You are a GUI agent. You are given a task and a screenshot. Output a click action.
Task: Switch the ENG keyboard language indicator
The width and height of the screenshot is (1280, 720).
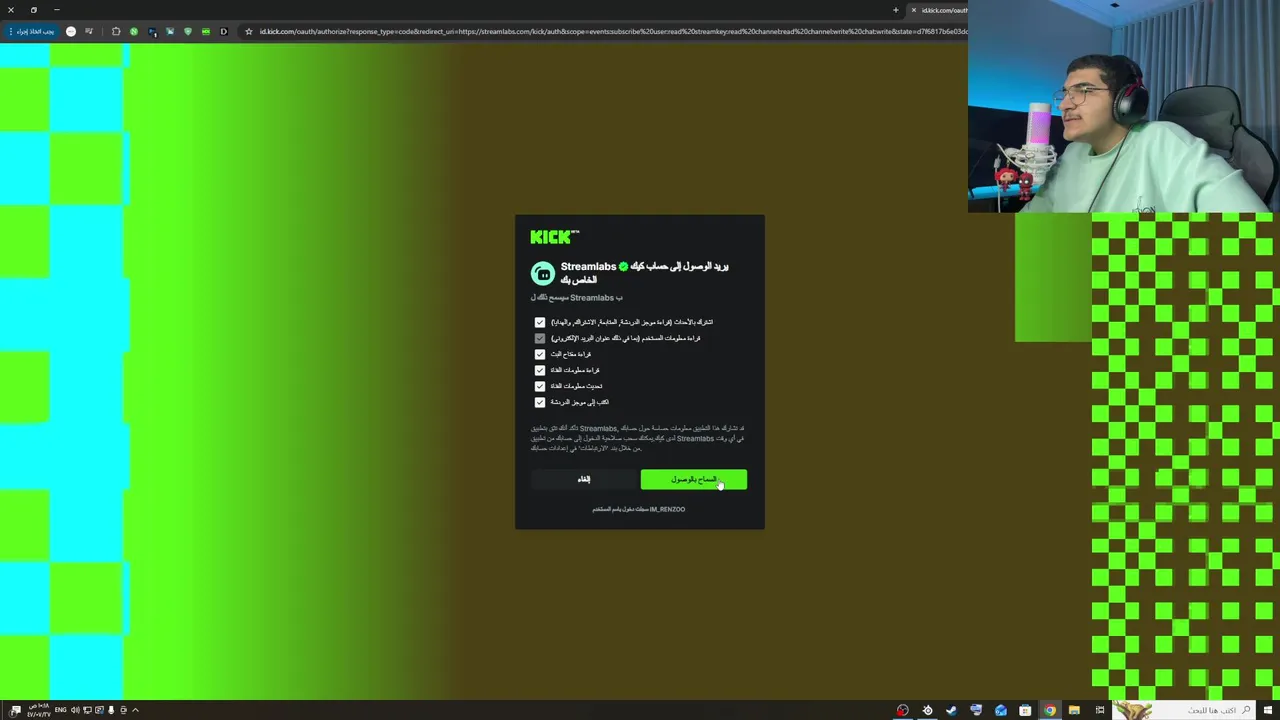[x=60, y=710]
